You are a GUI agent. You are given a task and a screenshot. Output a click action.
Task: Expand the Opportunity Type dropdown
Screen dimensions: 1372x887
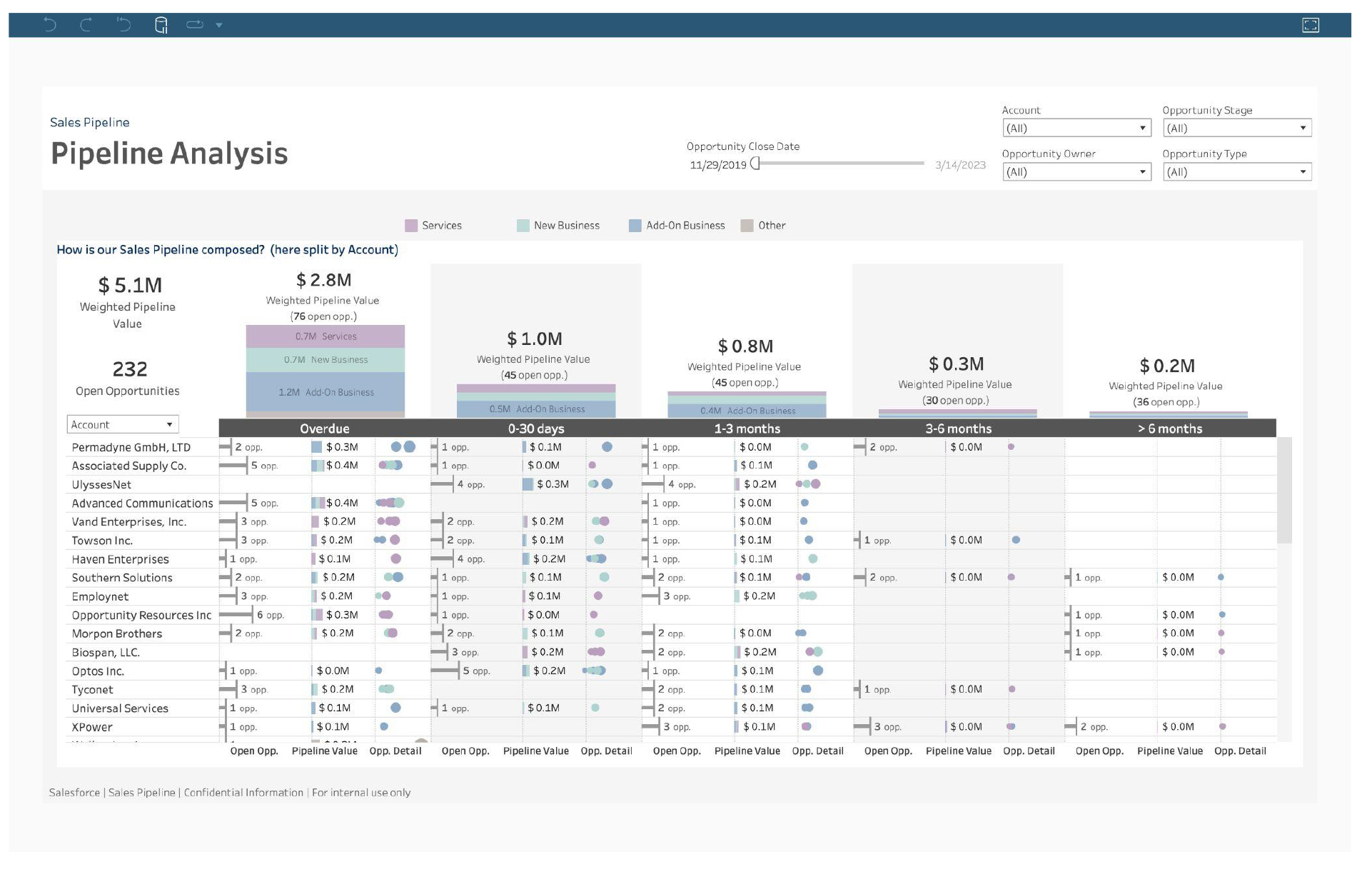click(x=1236, y=172)
